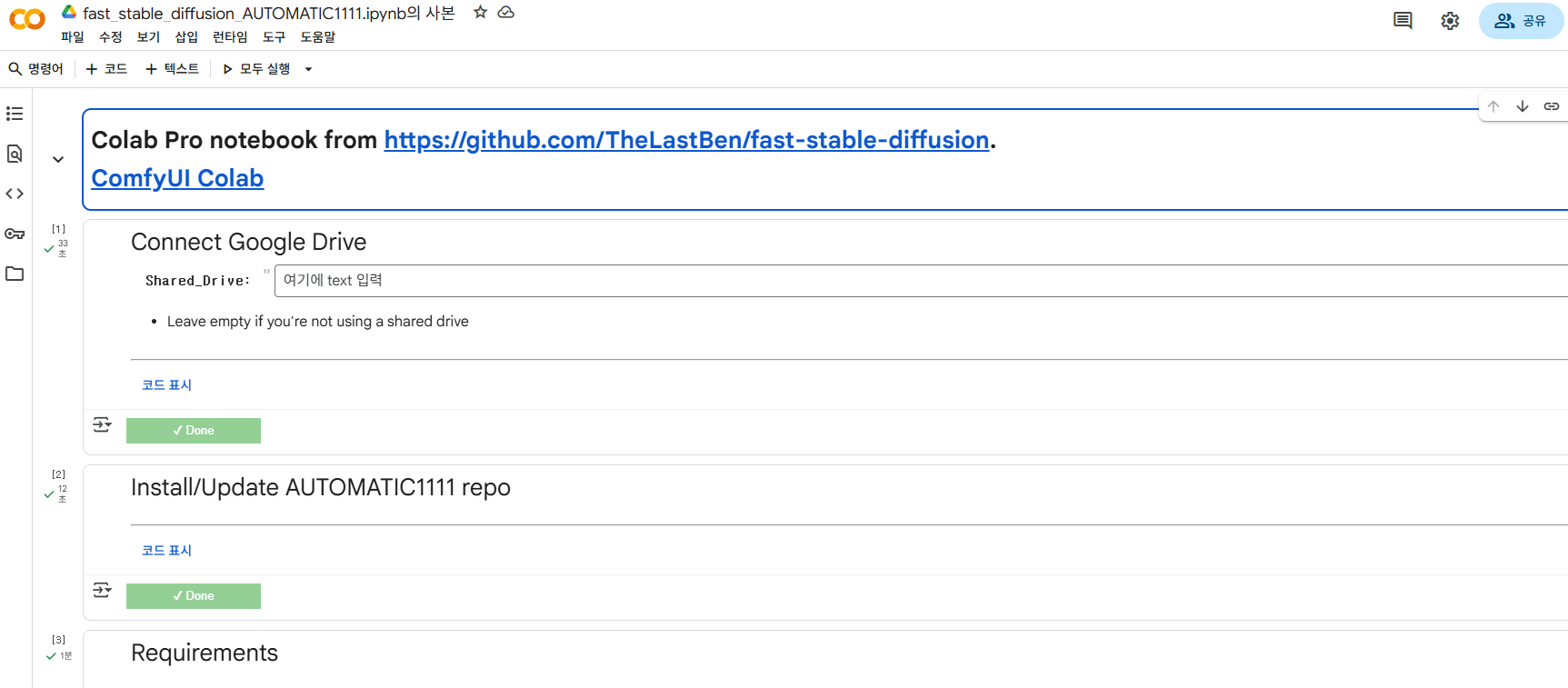Image resolution: width=1568 pixels, height=688 pixels.
Task: Click the Install/Update AUTOMATIC1111 repo heading
Action: [x=321, y=488]
